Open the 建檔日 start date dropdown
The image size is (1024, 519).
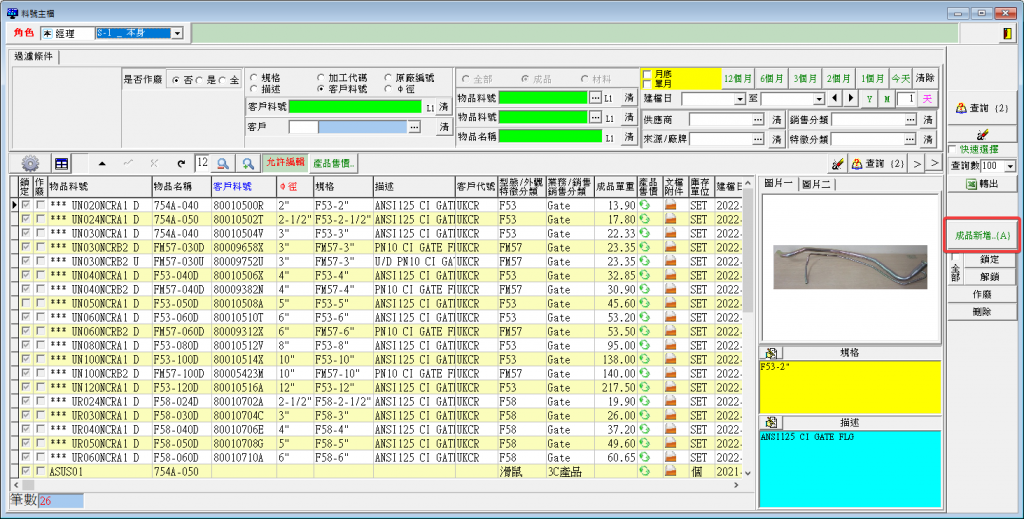pos(740,99)
